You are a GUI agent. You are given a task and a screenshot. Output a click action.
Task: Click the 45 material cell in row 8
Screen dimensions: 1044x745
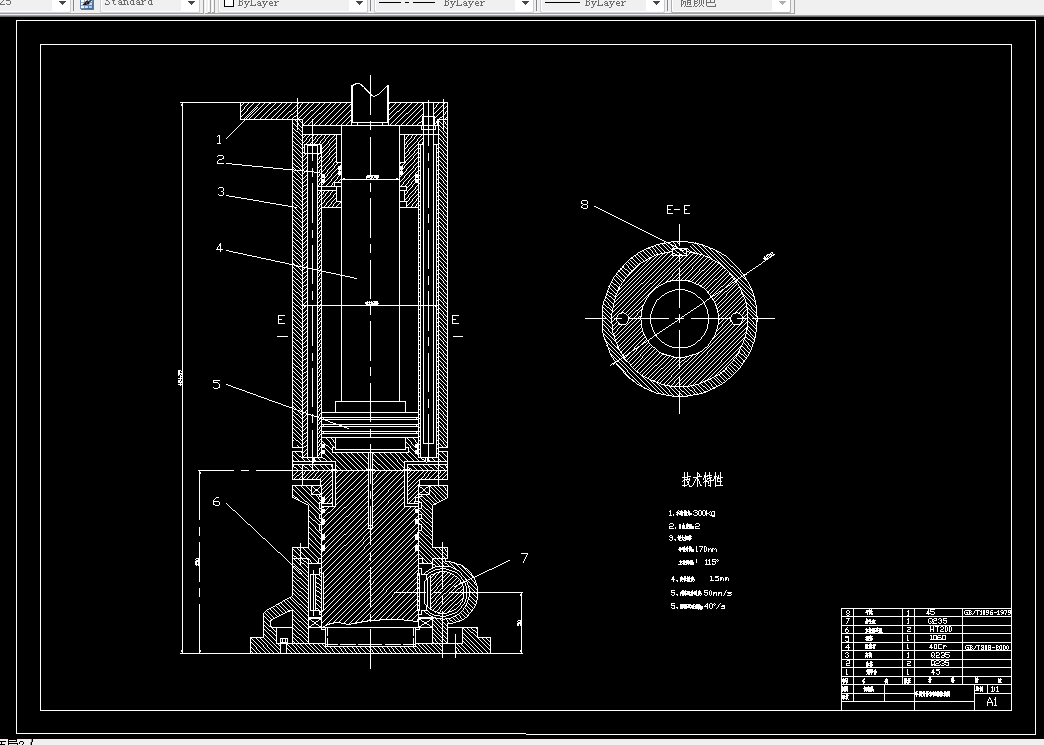(939, 613)
